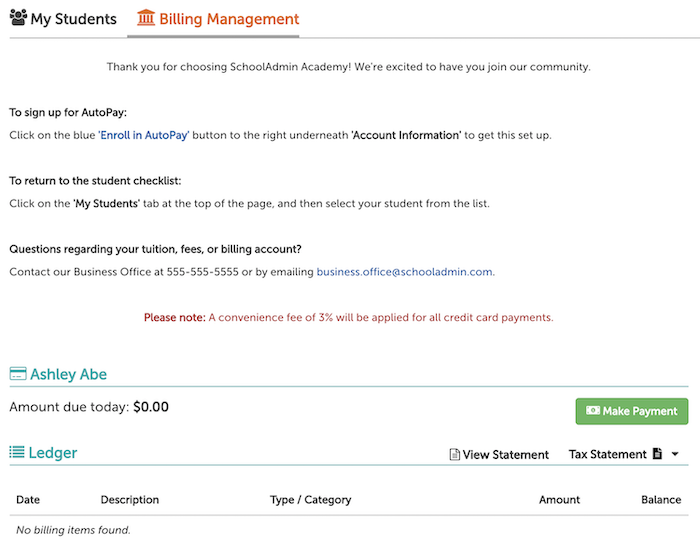Click the Ashley Abe account heading

point(68,374)
